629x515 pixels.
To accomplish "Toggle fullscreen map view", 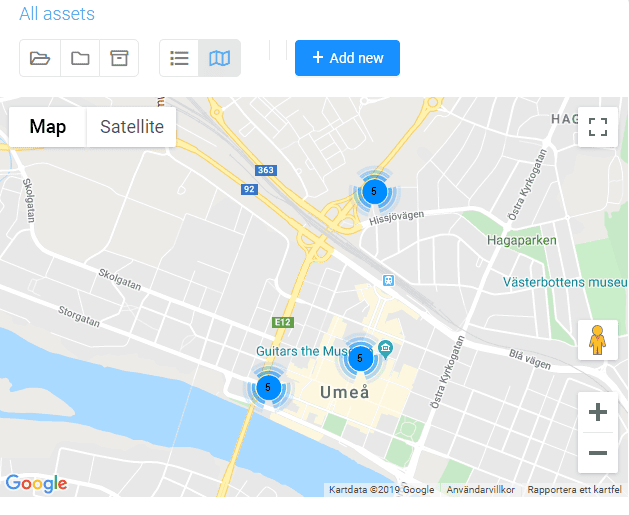I will [598, 127].
